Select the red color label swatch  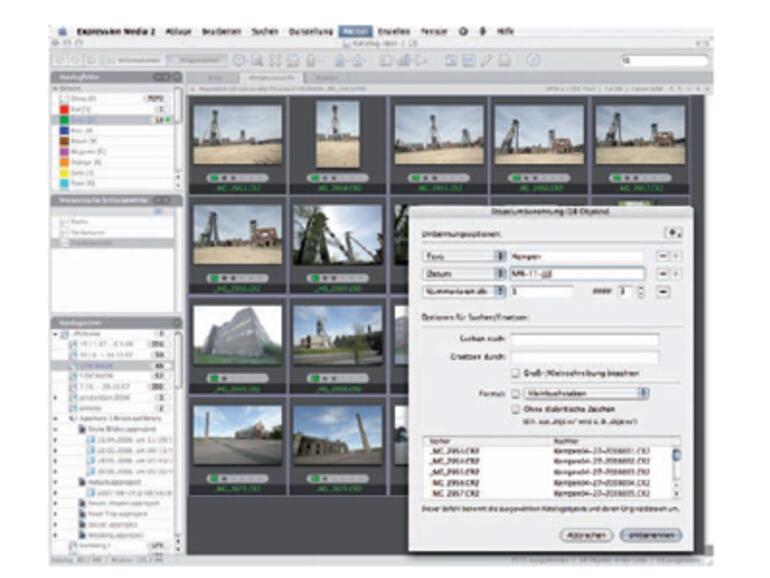pos(61,110)
